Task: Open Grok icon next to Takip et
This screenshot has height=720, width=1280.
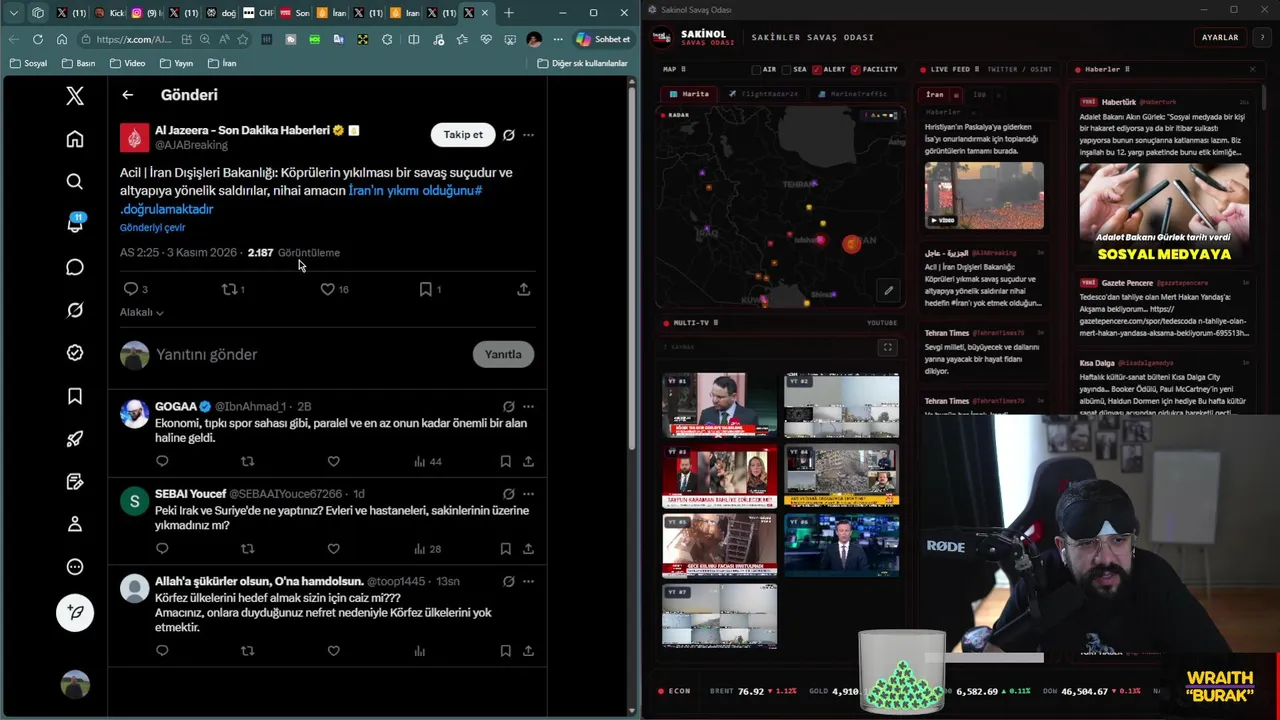Action: pyautogui.click(x=509, y=135)
